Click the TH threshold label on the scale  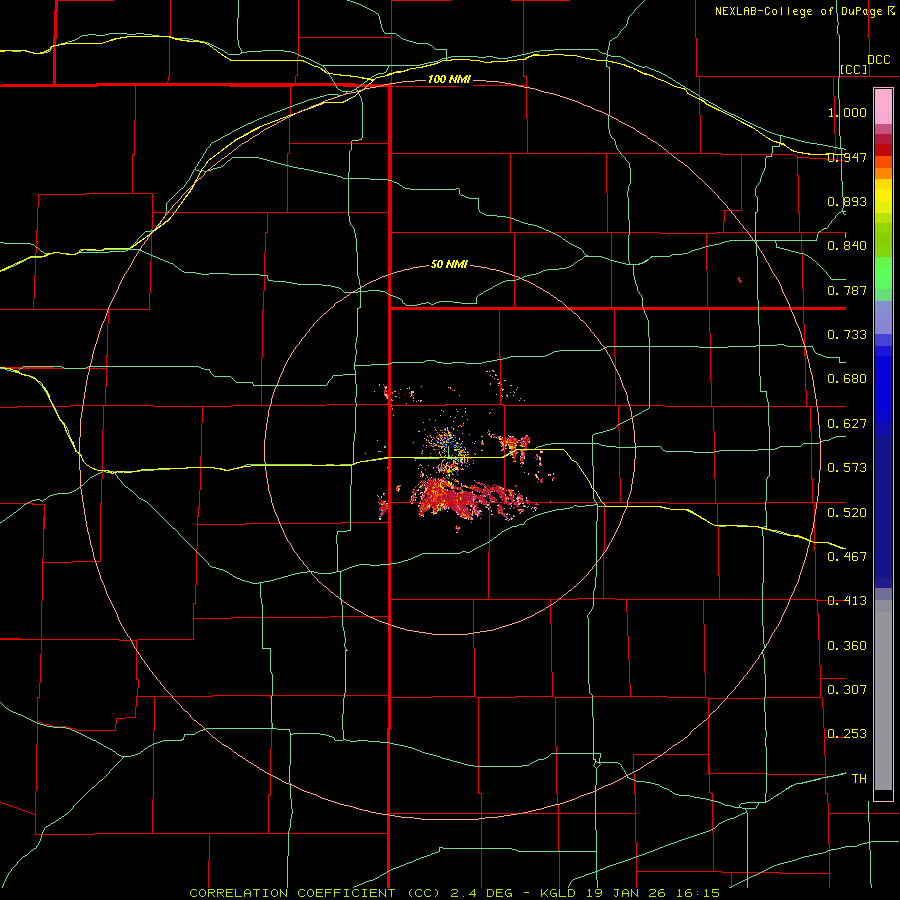[x=859, y=778]
